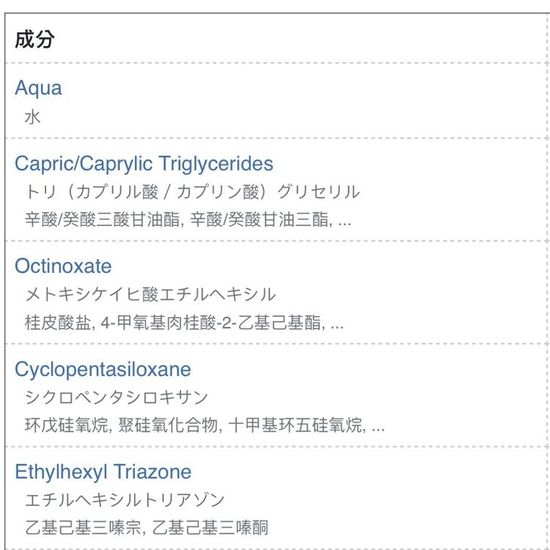Viewport: 550px width, 550px height.
Task: Click the 环戊硅氧烷 synonym
Action: [x=66, y=425]
